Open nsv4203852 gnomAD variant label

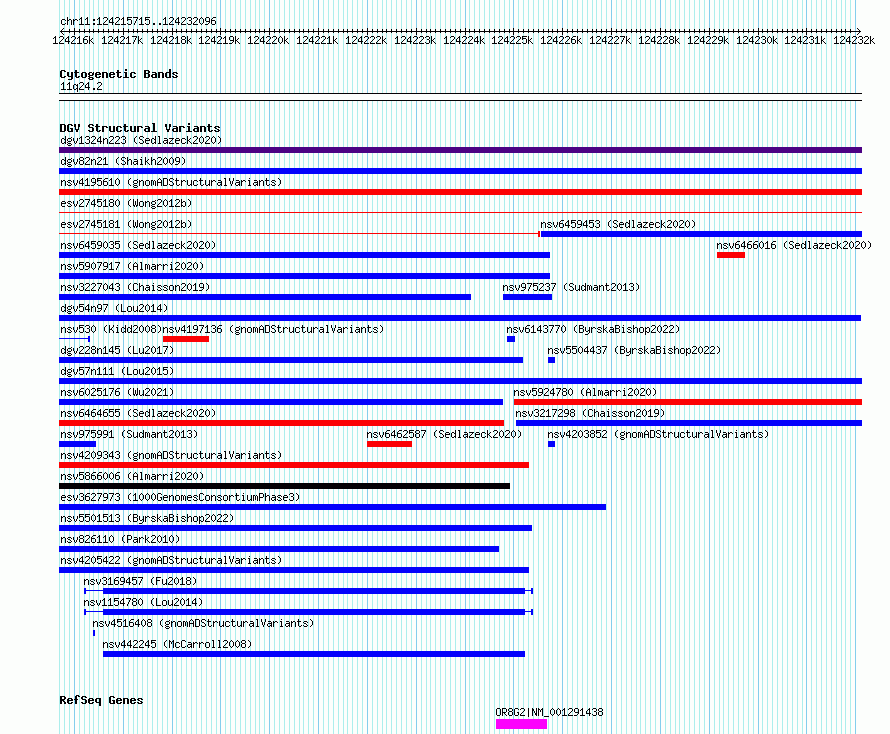(658, 434)
